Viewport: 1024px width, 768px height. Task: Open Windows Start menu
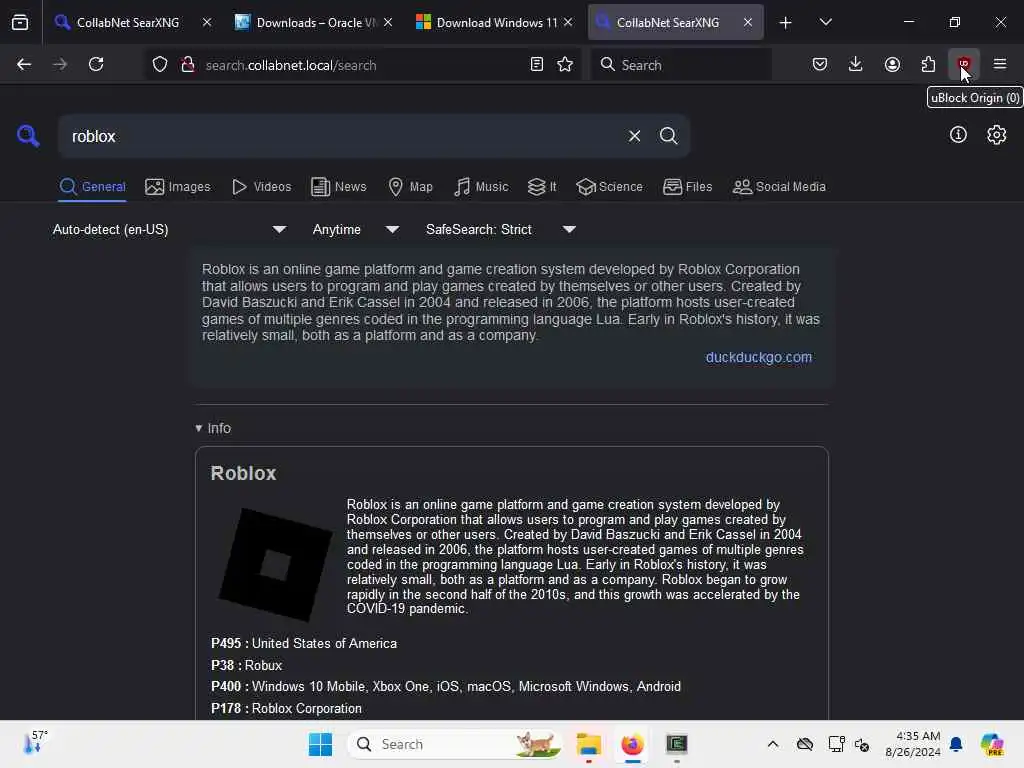coord(320,744)
